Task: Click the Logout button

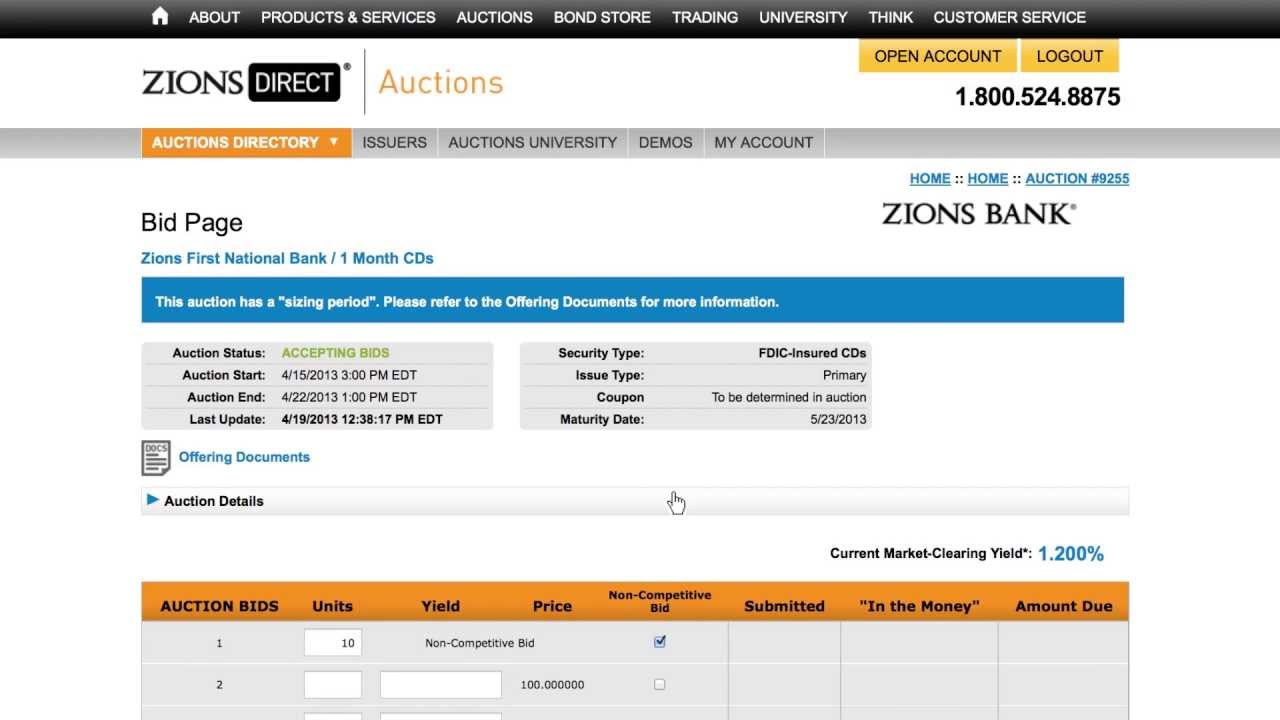Action: pos(1069,56)
